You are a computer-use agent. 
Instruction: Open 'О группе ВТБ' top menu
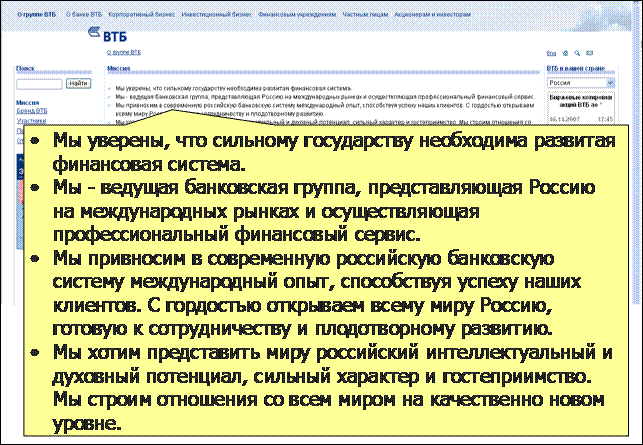[36, 14]
